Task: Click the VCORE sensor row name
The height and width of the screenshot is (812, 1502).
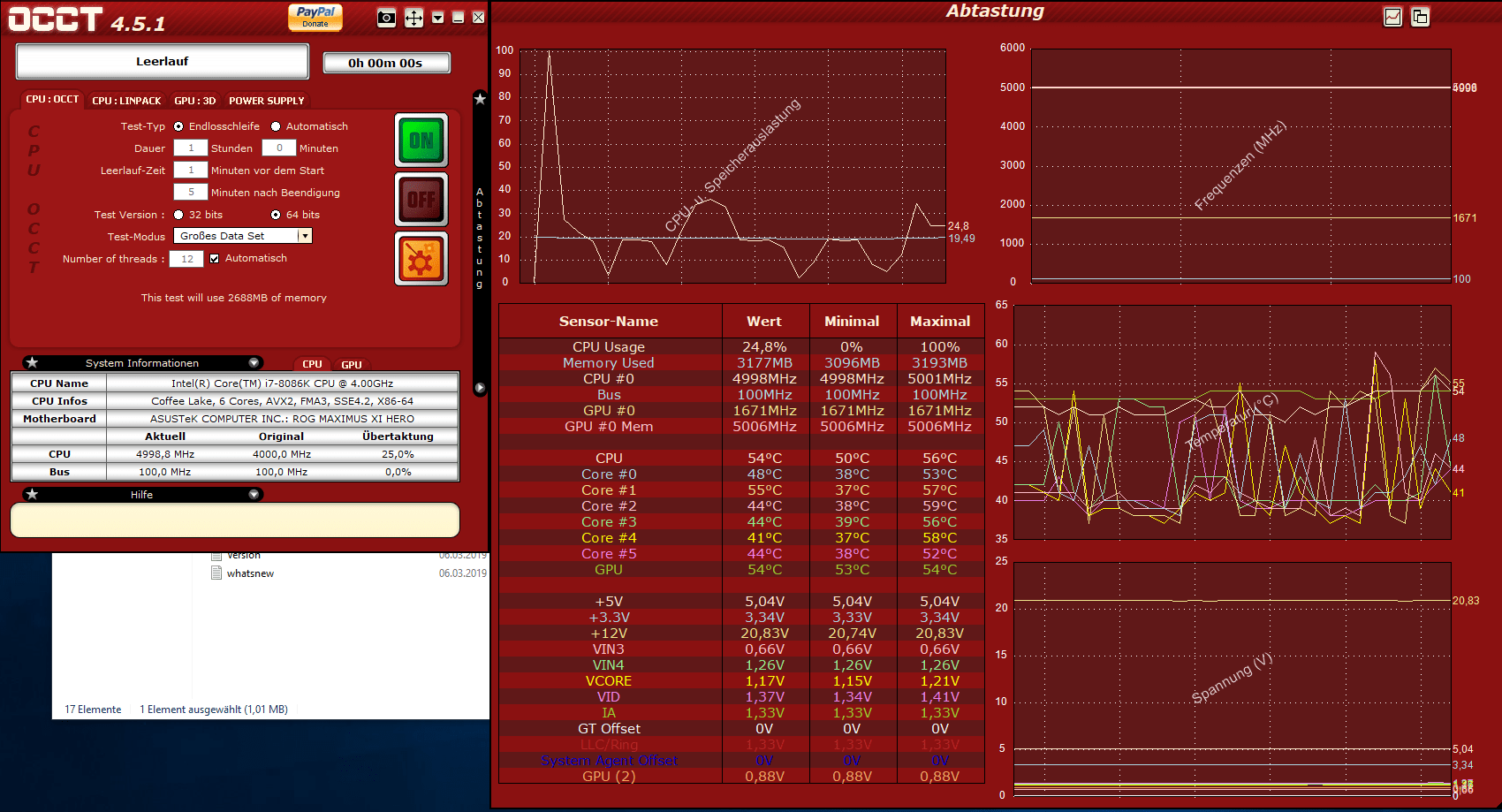Action: [609, 681]
